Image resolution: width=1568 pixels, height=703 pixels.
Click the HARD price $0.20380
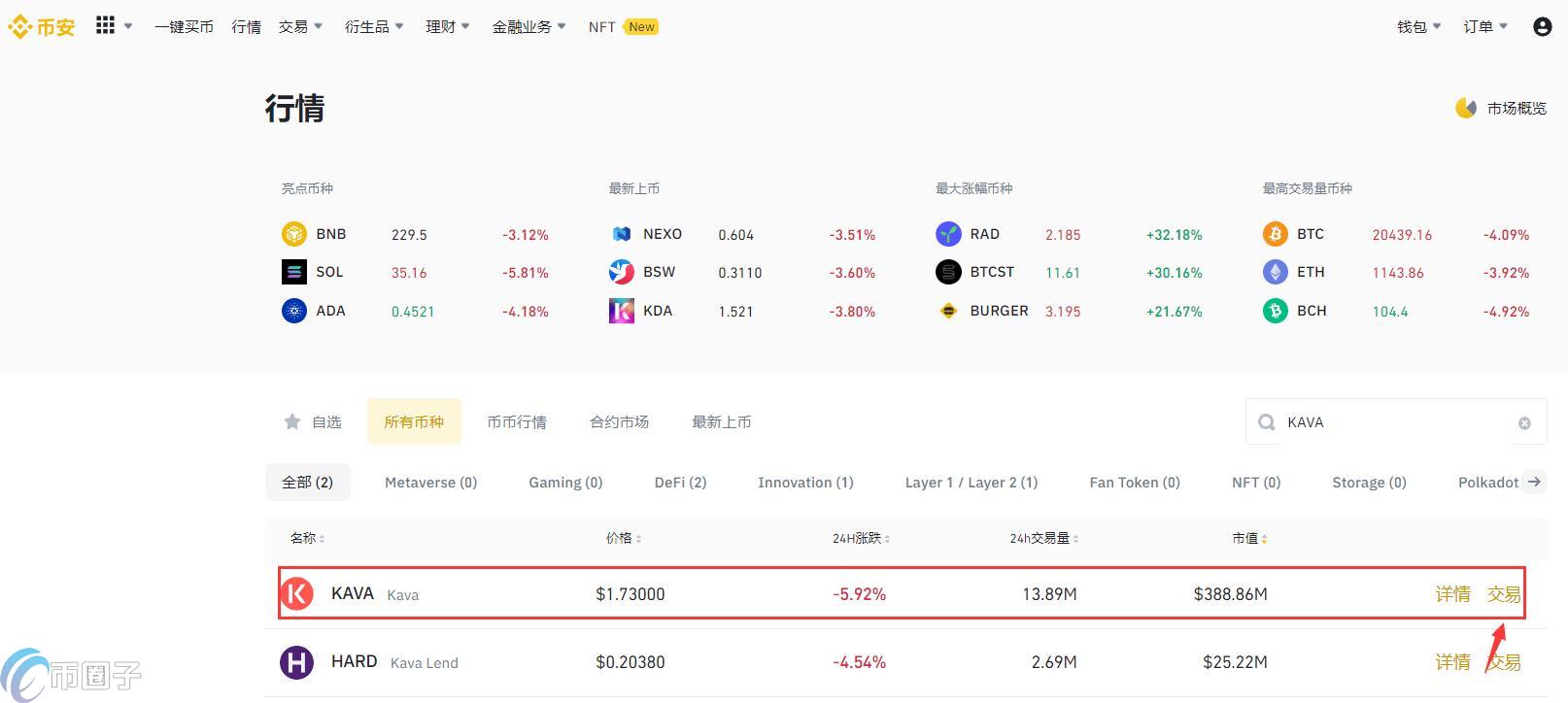tap(631, 662)
